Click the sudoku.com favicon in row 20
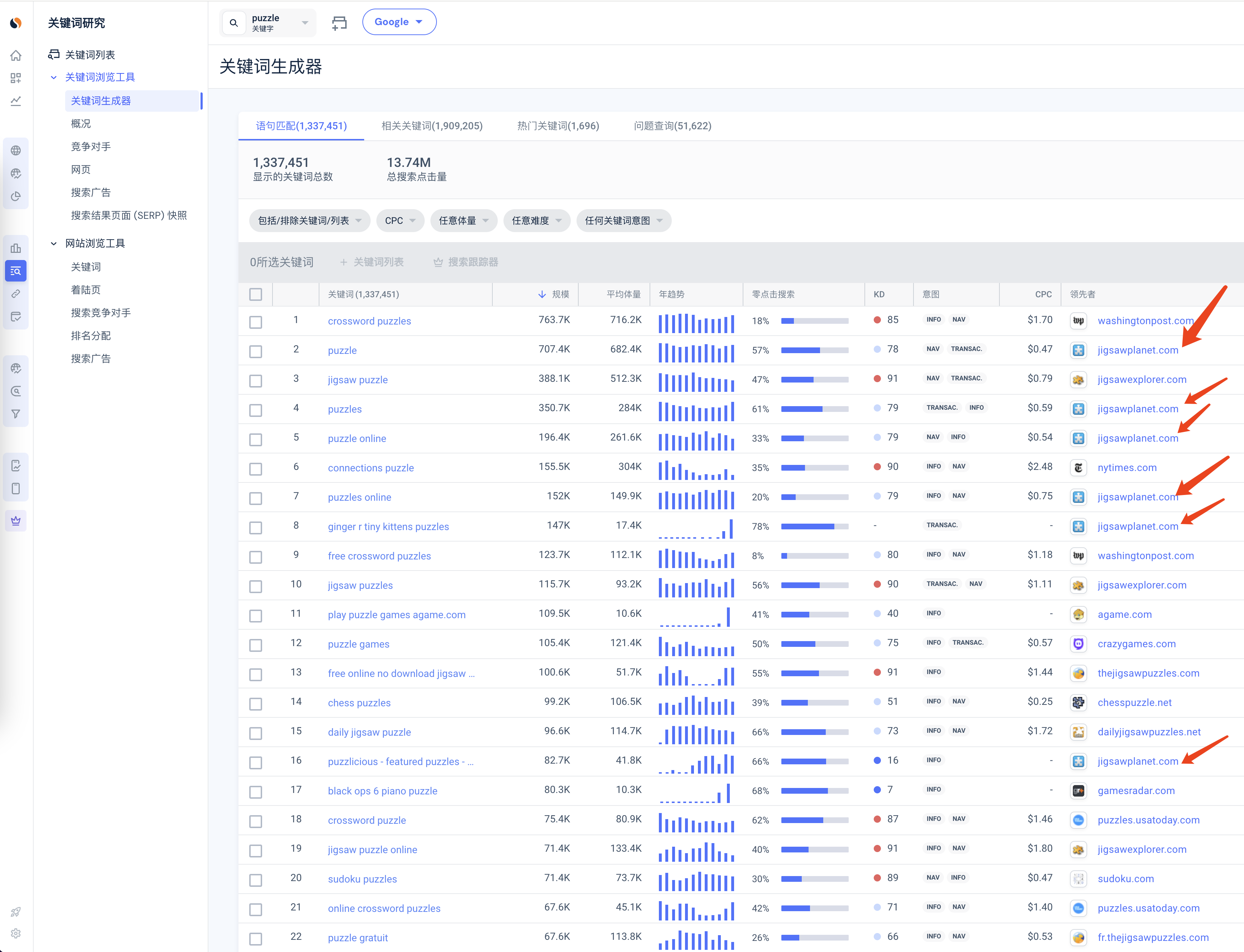Image resolution: width=1244 pixels, height=952 pixels. coord(1078,879)
